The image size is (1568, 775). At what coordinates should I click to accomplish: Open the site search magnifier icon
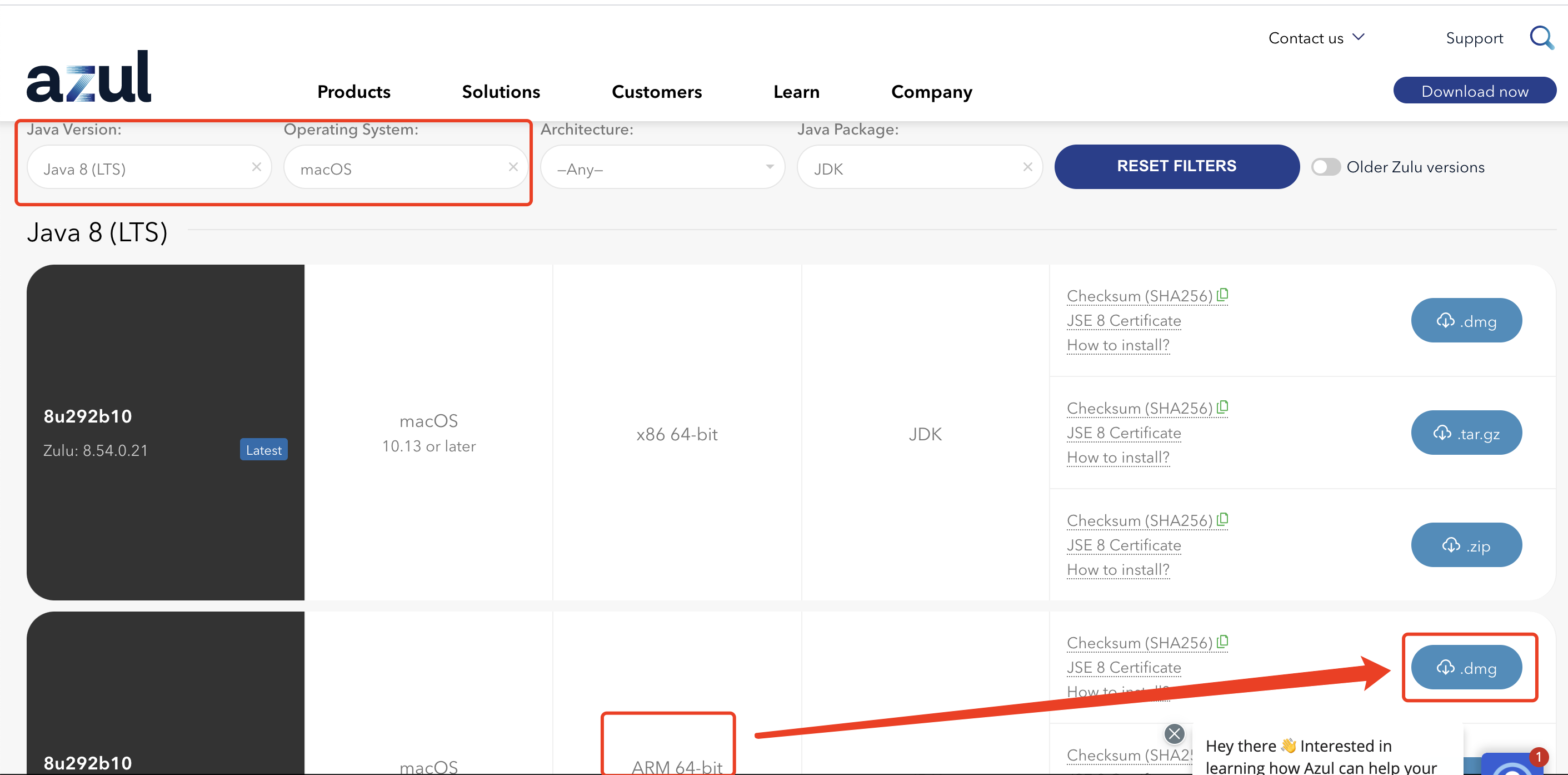pos(1541,38)
